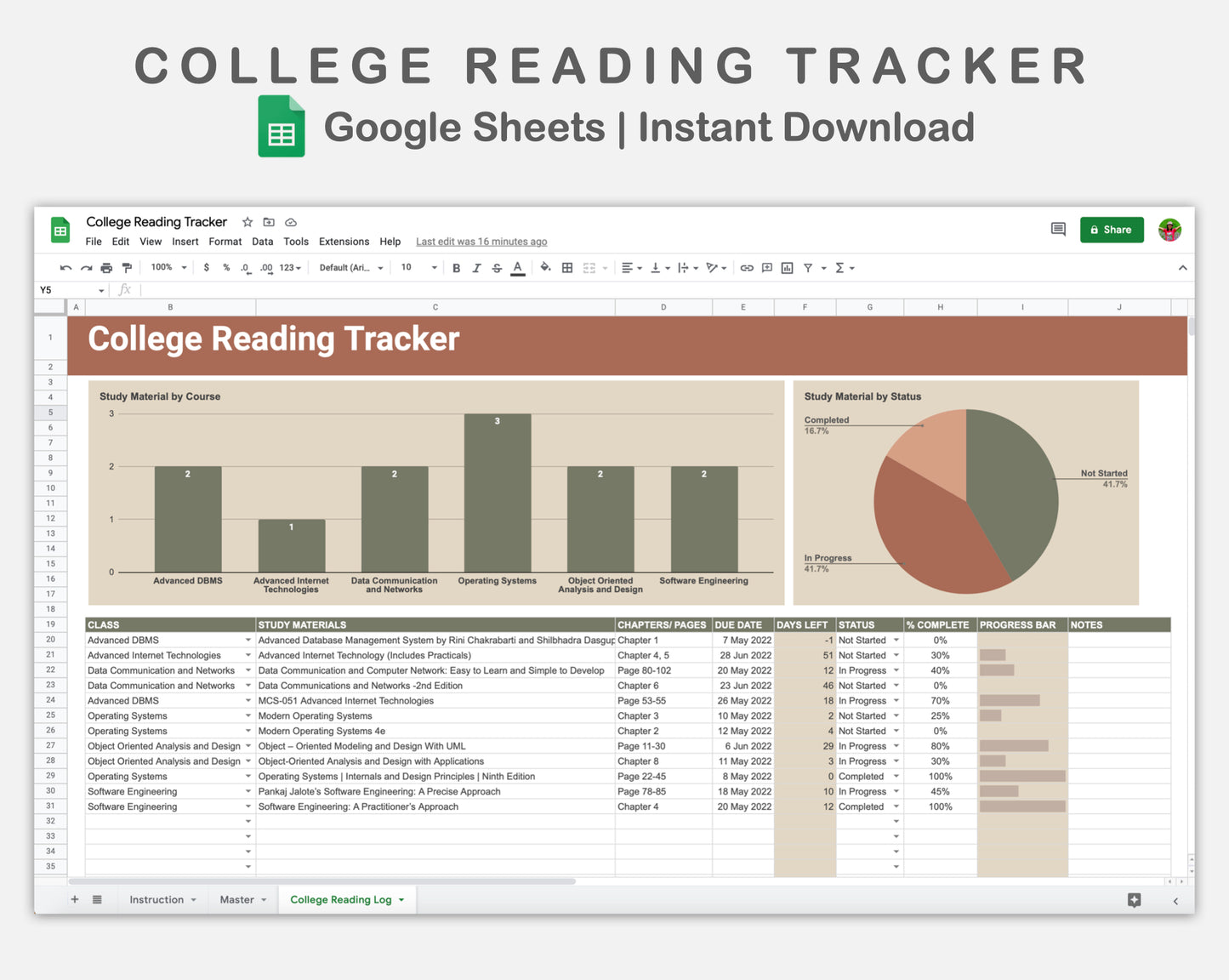The width and height of the screenshot is (1229, 980).
Task: Click the insert link icon
Action: (x=747, y=267)
